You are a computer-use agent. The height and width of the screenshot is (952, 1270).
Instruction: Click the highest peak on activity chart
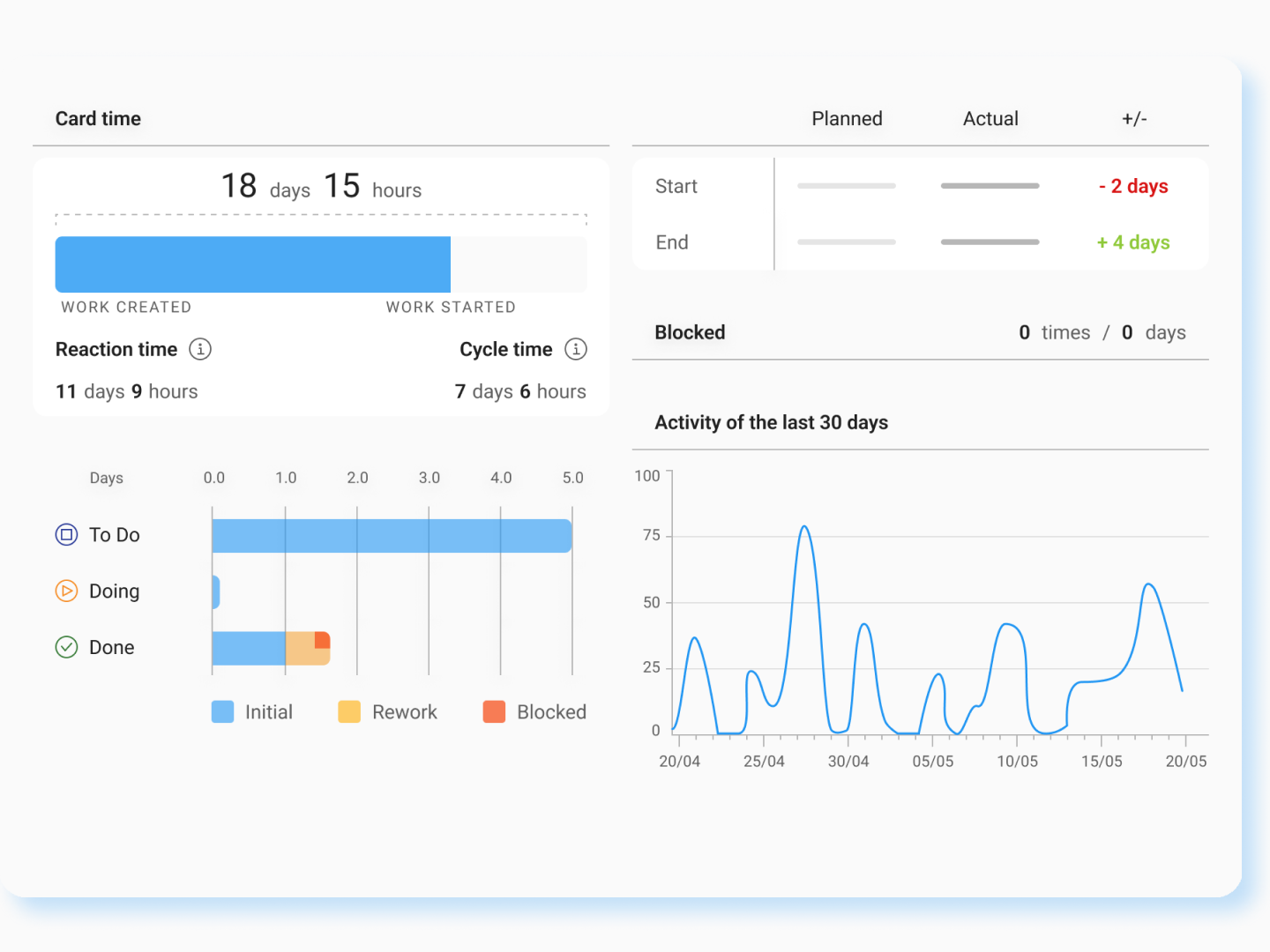point(804,527)
